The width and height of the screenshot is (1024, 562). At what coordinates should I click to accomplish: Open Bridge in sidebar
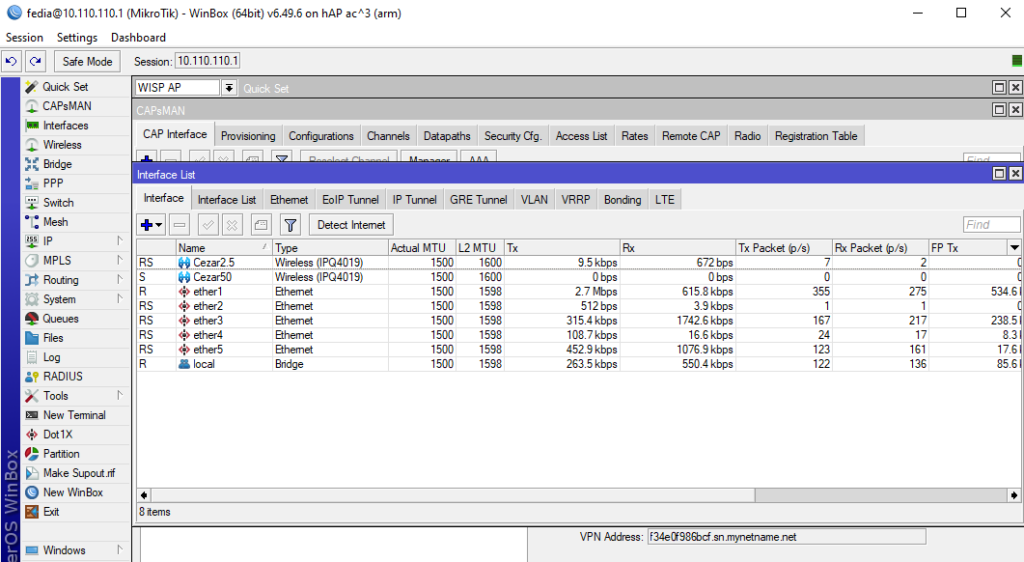57,164
